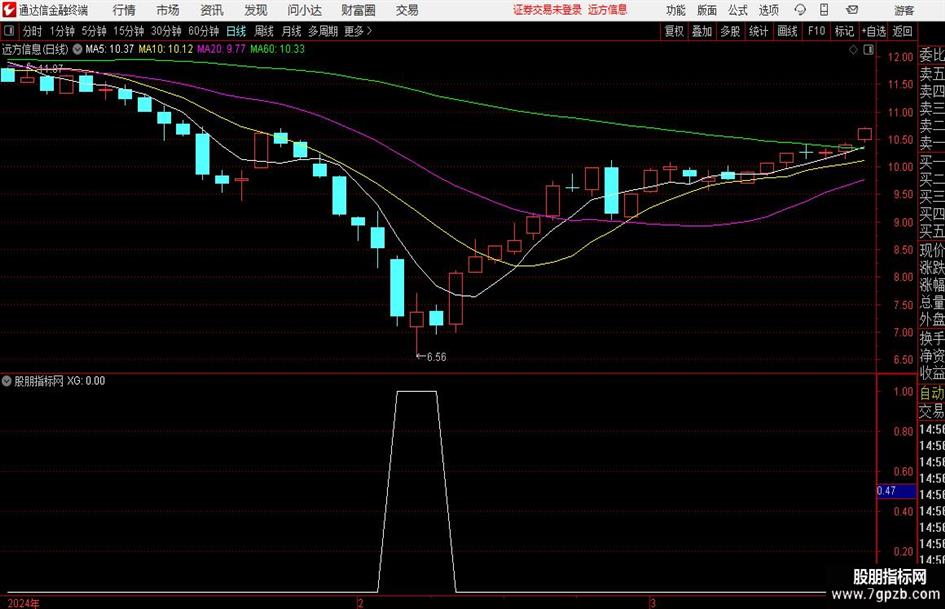The height and width of the screenshot is (609, 945).
Task: Open main chart indicator dropdown arrow
Action: pyautogui.click(x=77, y=49)
